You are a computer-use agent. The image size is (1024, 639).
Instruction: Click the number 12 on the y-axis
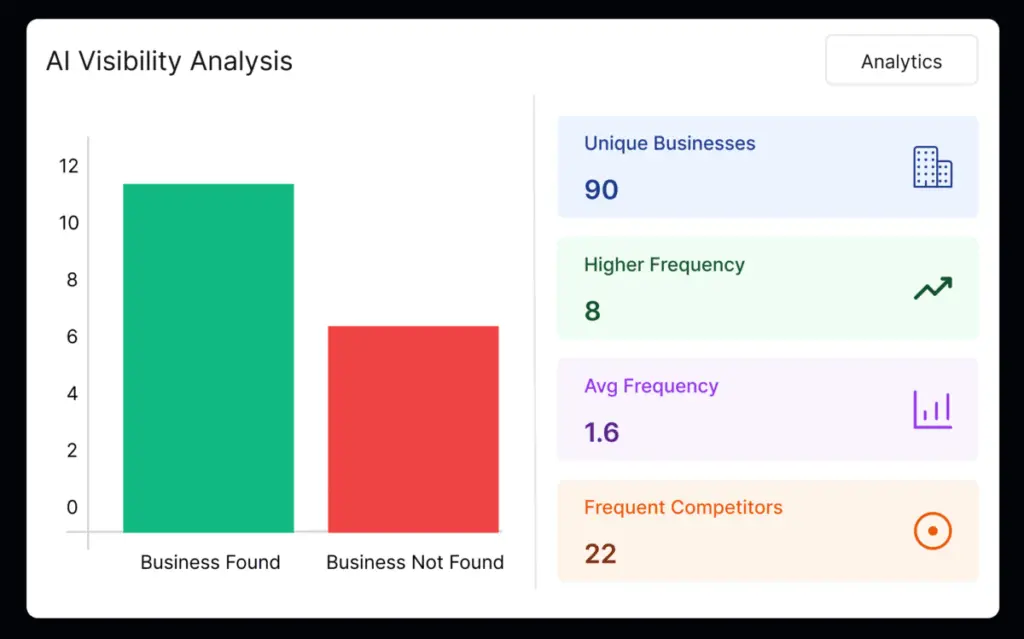tap(69, 166)
